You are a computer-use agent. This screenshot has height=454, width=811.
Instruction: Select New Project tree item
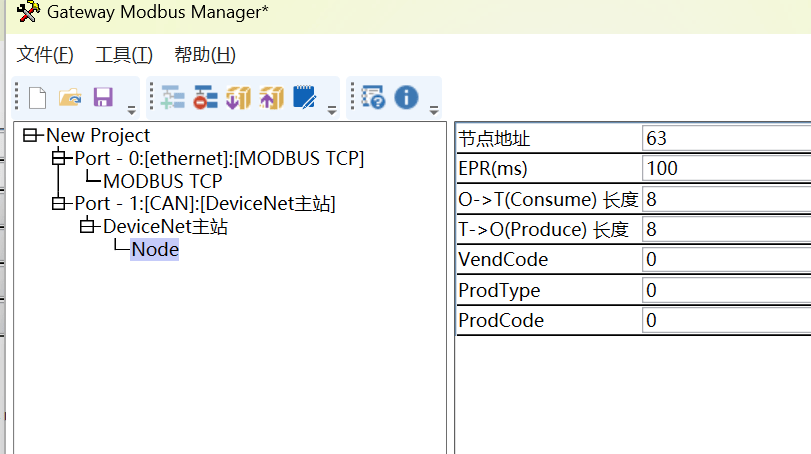click(98, 135)
